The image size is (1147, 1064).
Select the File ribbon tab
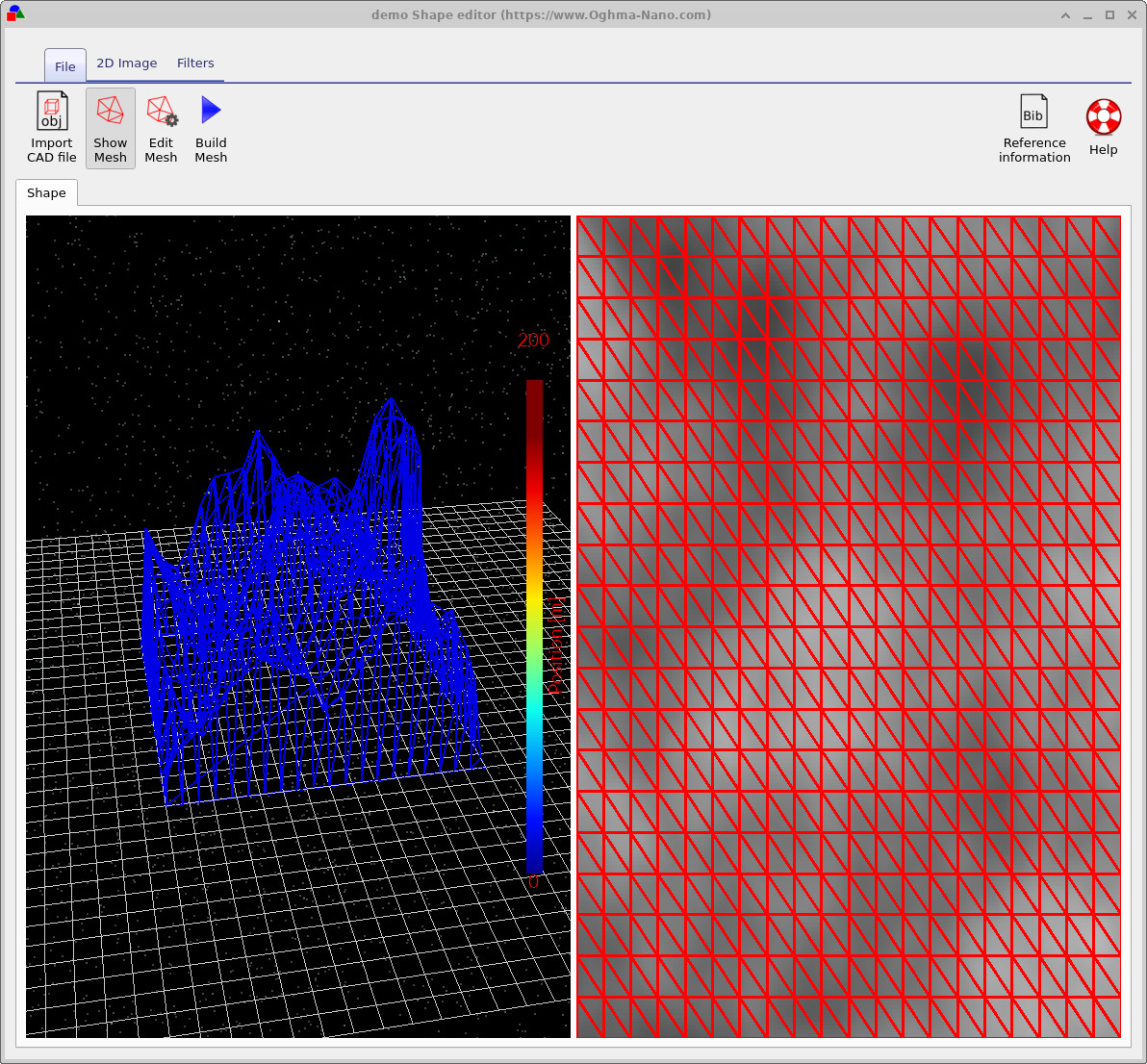(x=64, y=65)
